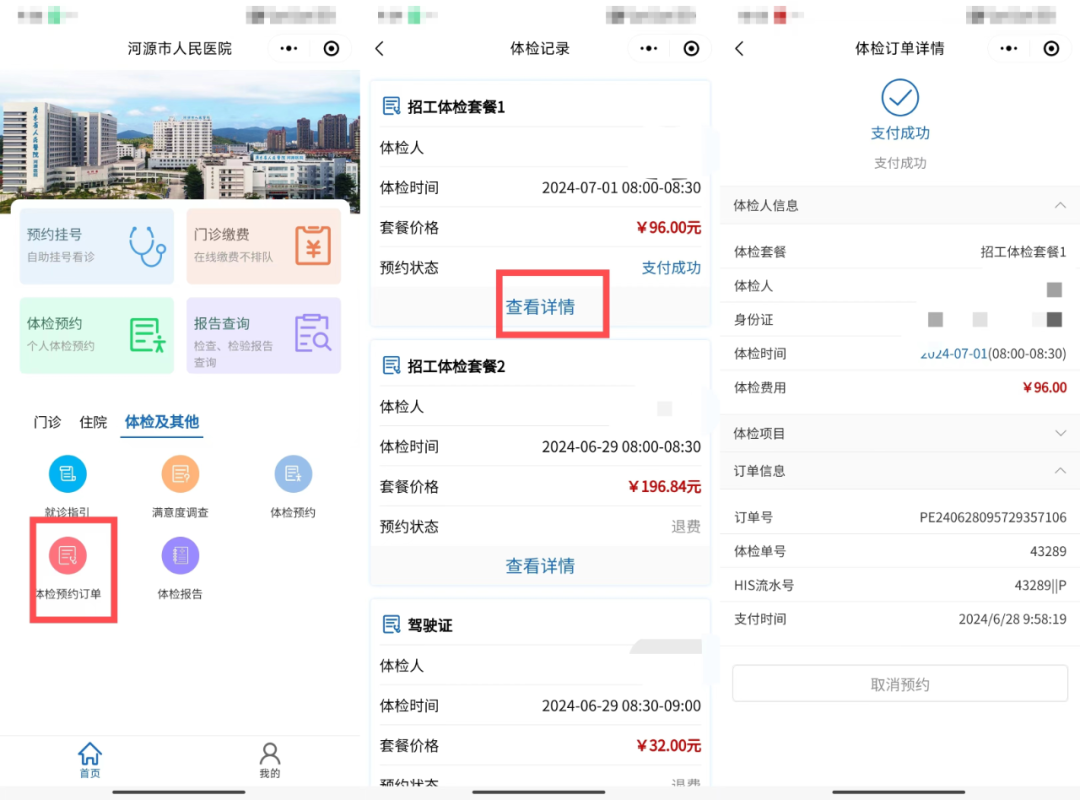Open more-options dots in 体检订单详情 header
Viewport: 1080px width, 800px height.
coord(1009,48)
